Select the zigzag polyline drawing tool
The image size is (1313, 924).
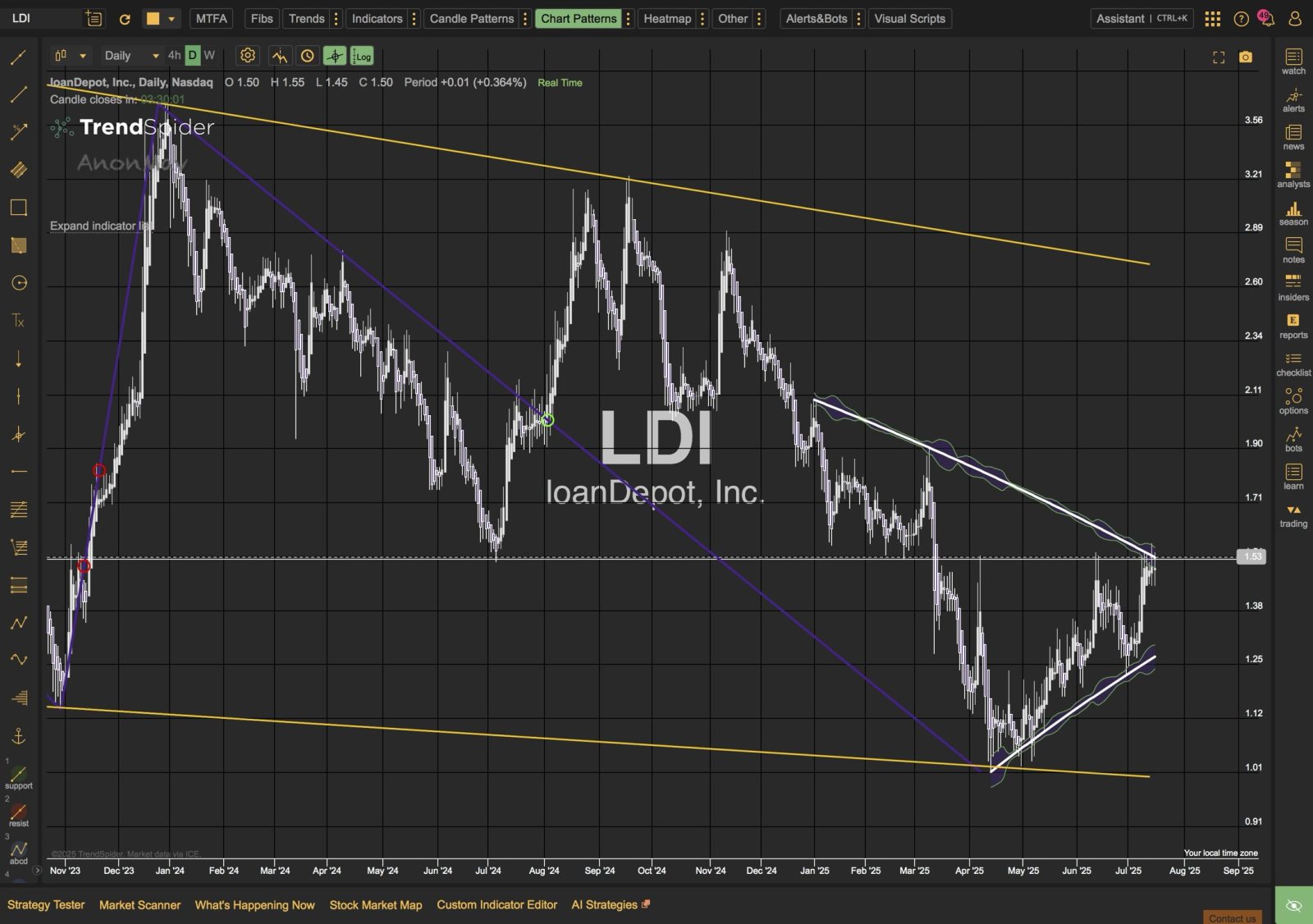coord(18,623)
